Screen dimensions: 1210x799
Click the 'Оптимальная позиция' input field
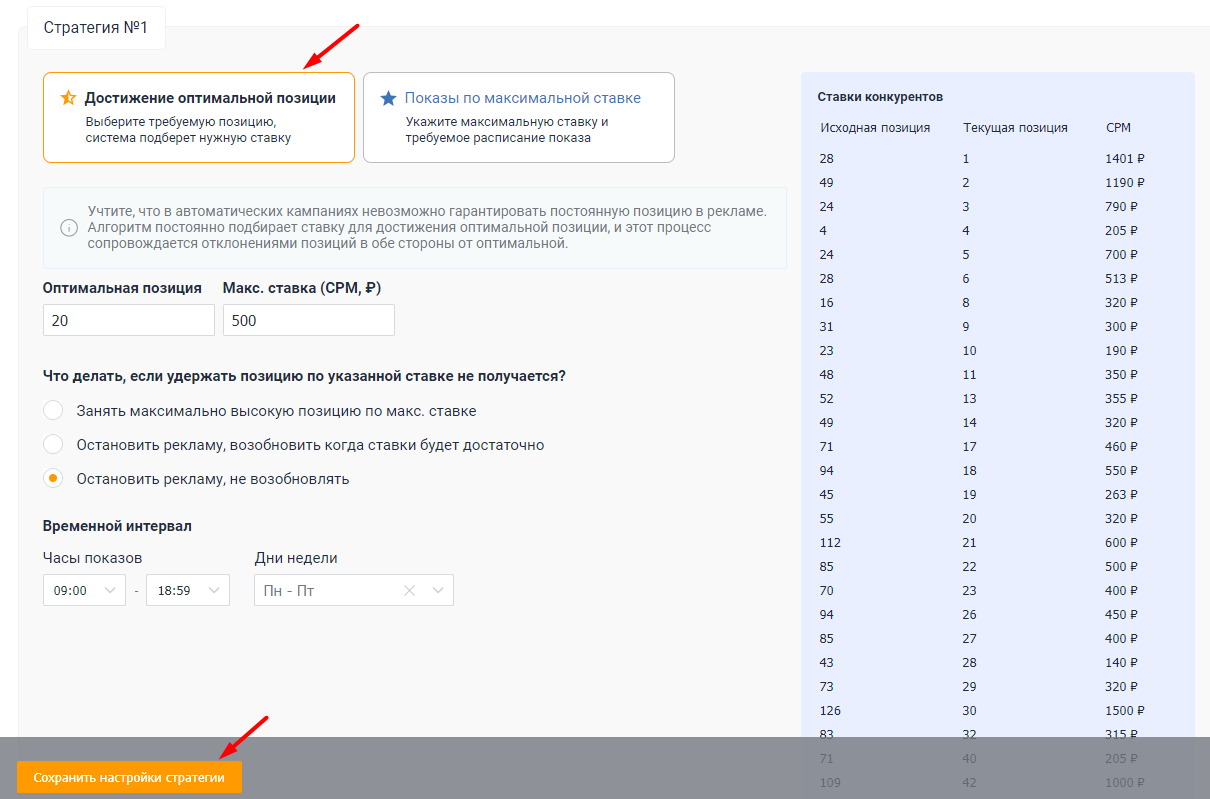point(128,320)
